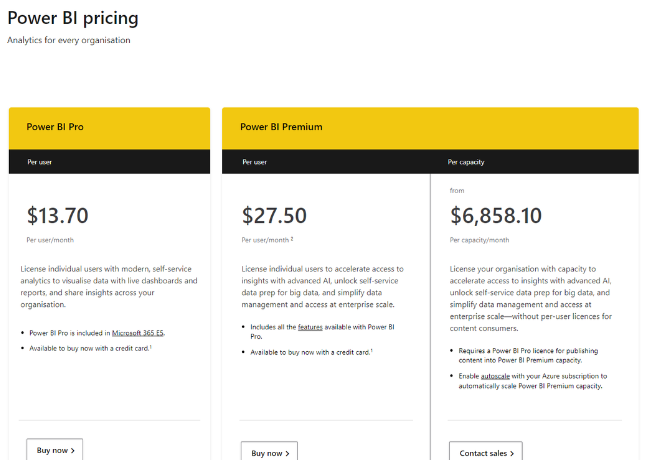The width and height of the screenshot is (655, 469).
Task: Click the Power BI pricing heading
Action: (x=73, y=18)
